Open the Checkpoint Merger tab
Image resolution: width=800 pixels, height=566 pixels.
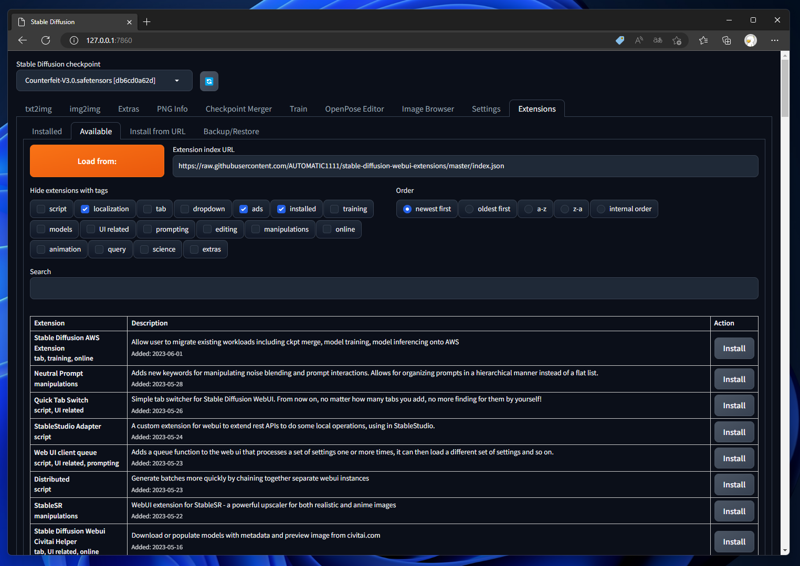click(238, 109)
